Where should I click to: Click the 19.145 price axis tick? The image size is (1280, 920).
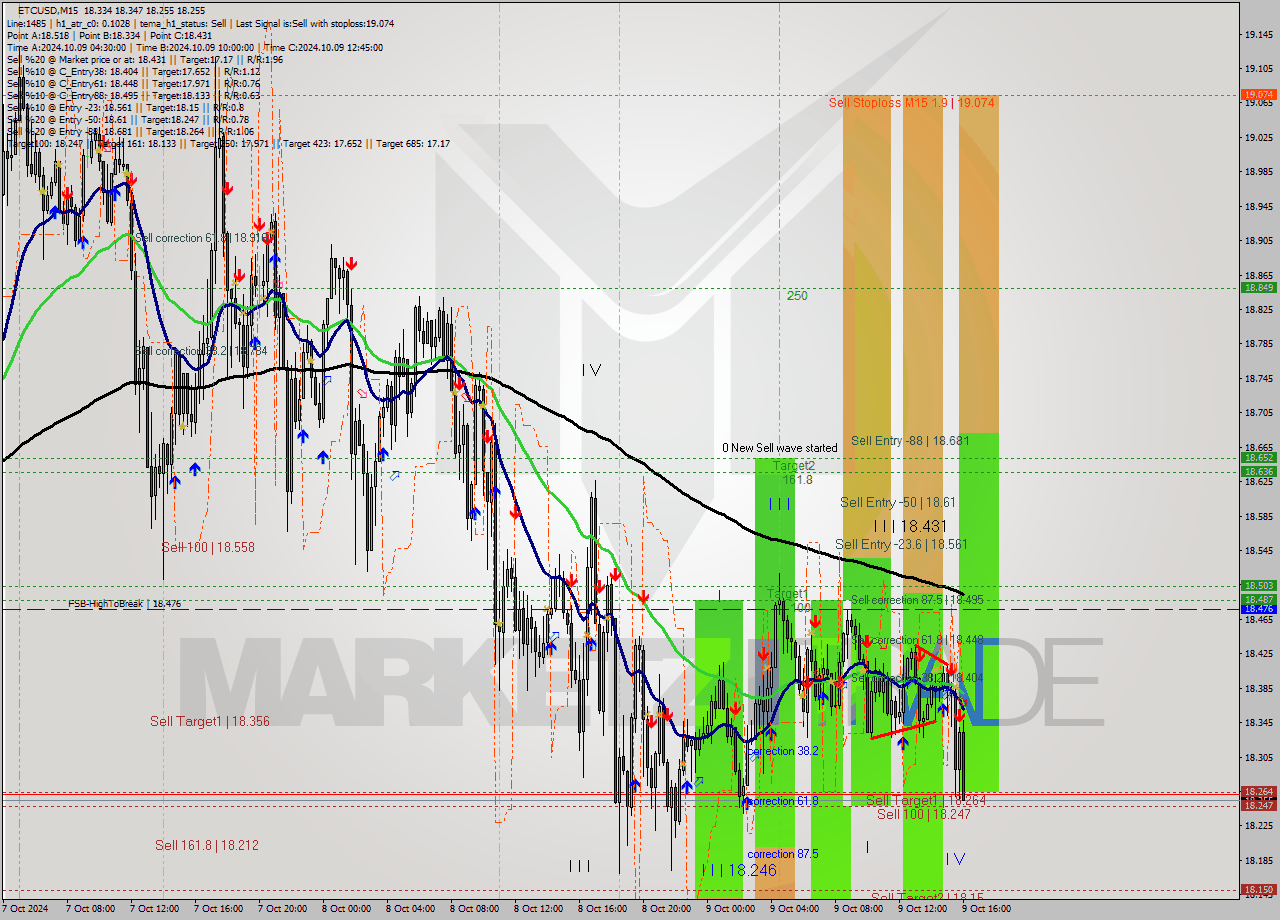click(x=1258, y=35)
